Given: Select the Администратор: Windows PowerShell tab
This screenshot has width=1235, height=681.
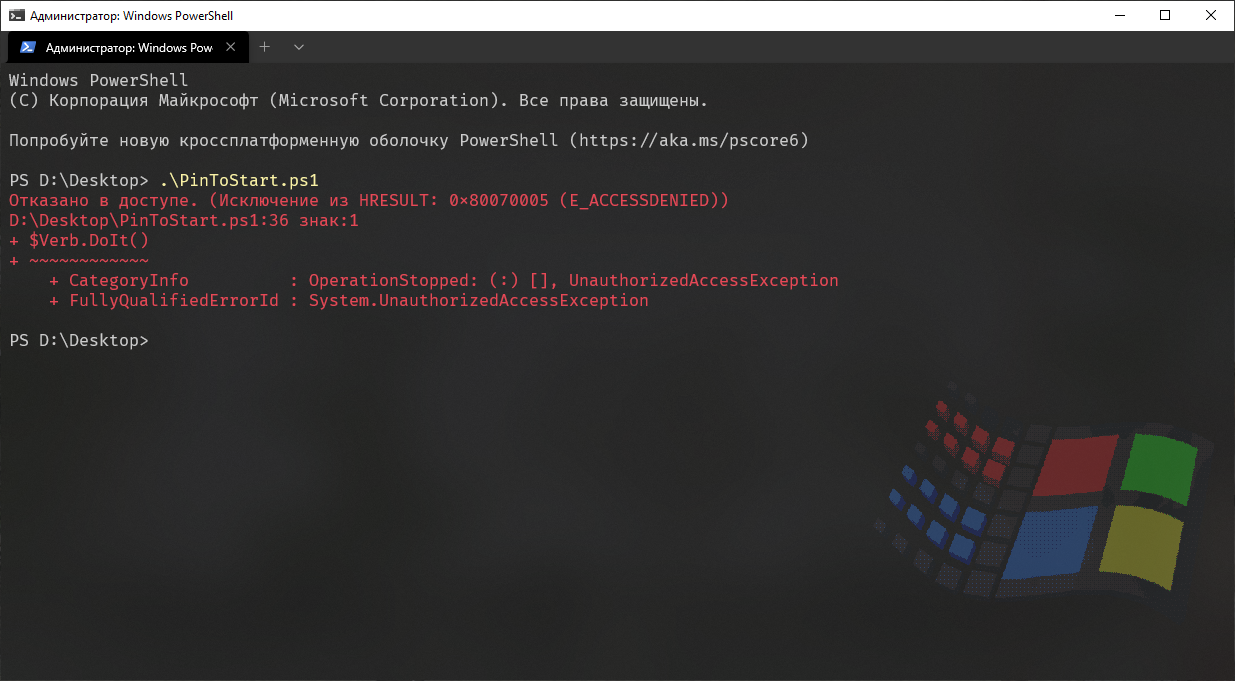Looking at the screenshot, I should click(x=127, y=47).
